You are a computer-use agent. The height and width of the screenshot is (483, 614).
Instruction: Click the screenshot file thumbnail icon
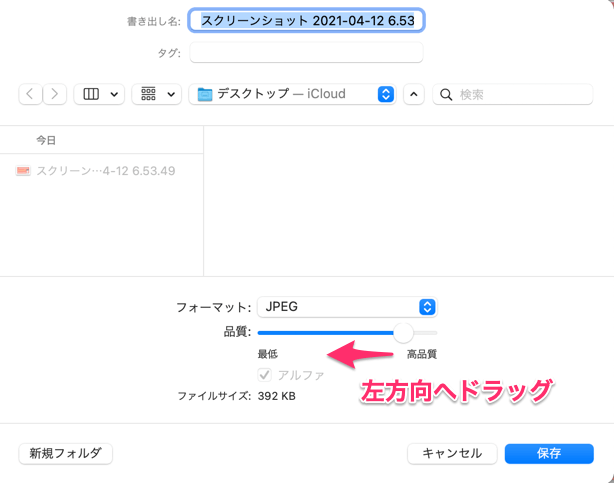click(23, 171)
